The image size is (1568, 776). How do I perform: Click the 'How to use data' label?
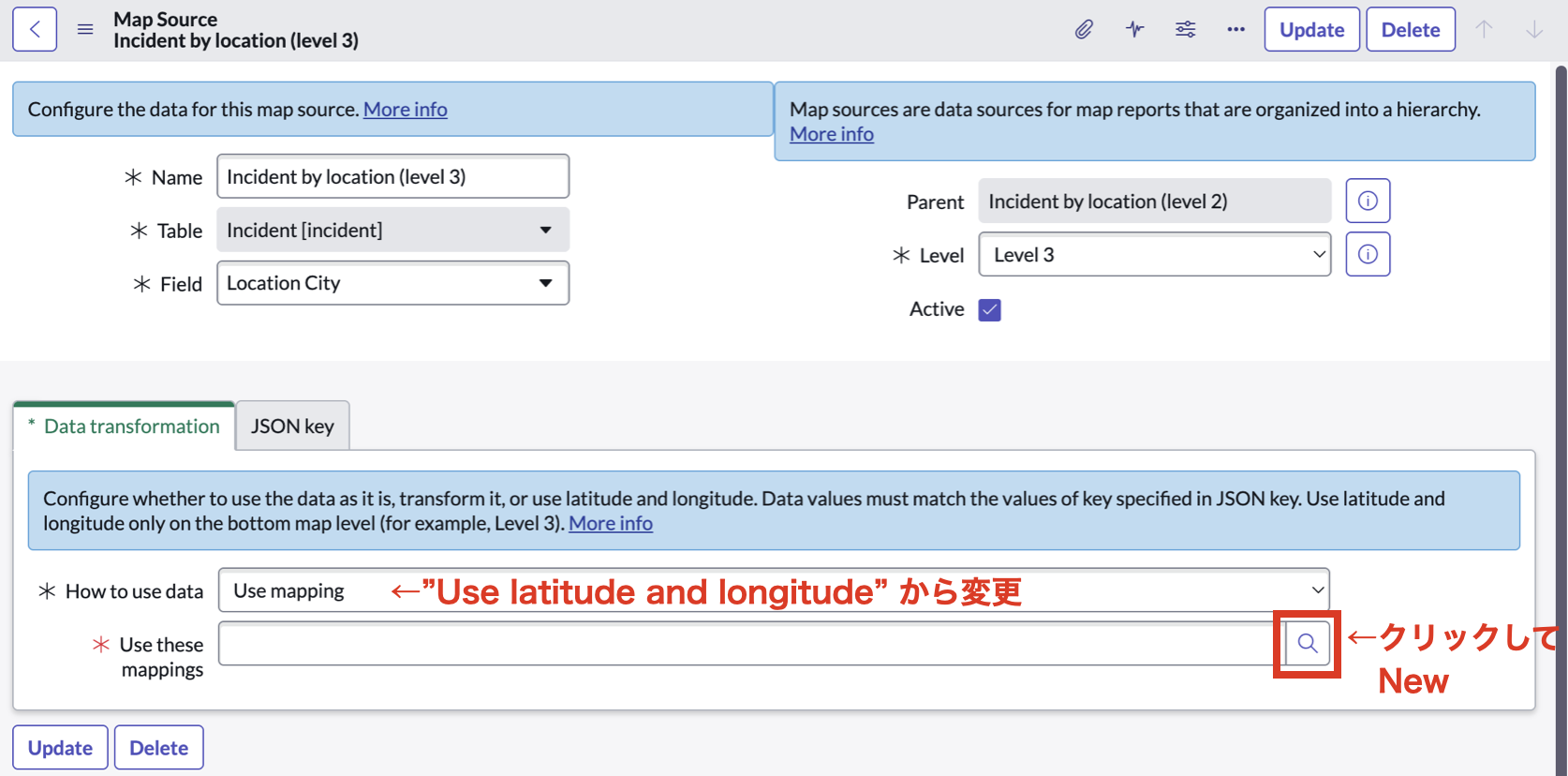point(134,591)
